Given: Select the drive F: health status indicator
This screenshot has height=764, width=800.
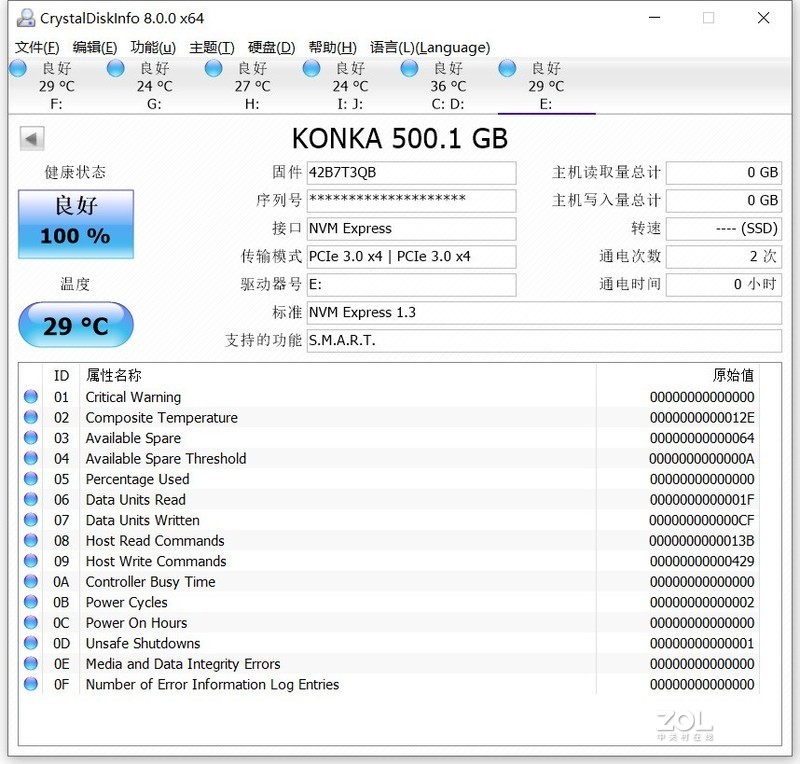Looking at the screenshot, I should pos(17,66).
